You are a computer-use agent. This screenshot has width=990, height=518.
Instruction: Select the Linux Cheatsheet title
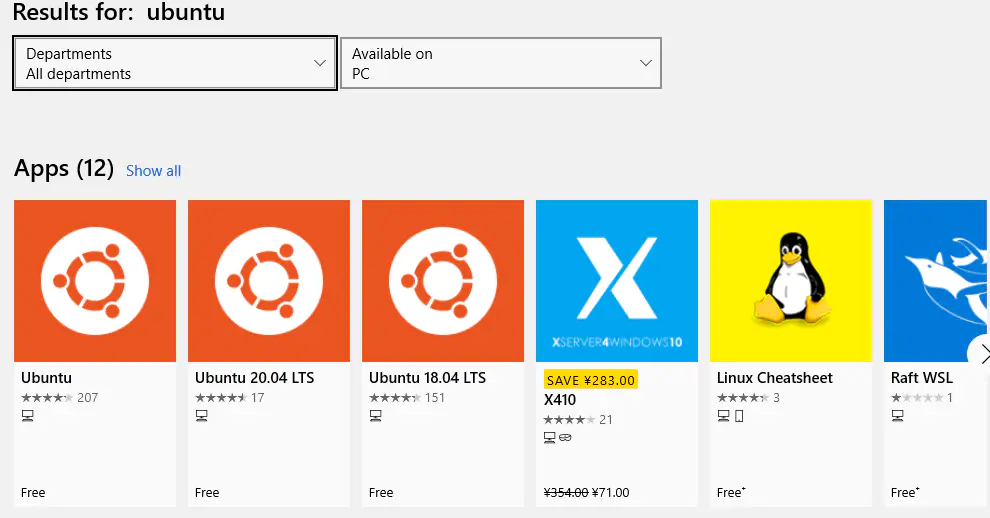[x=775, y=378]
